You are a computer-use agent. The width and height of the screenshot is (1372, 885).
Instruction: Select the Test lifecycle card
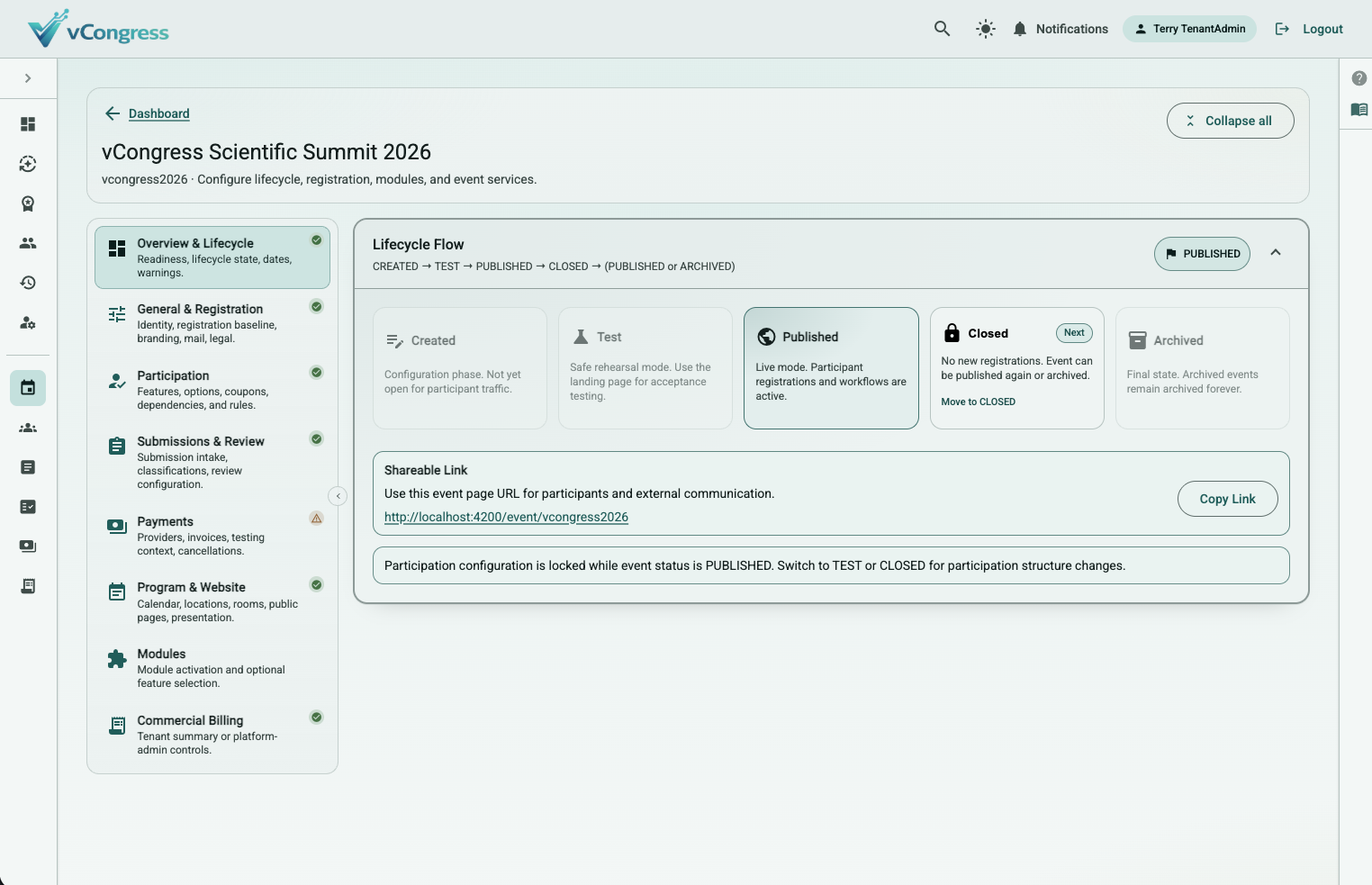[645, 368]
